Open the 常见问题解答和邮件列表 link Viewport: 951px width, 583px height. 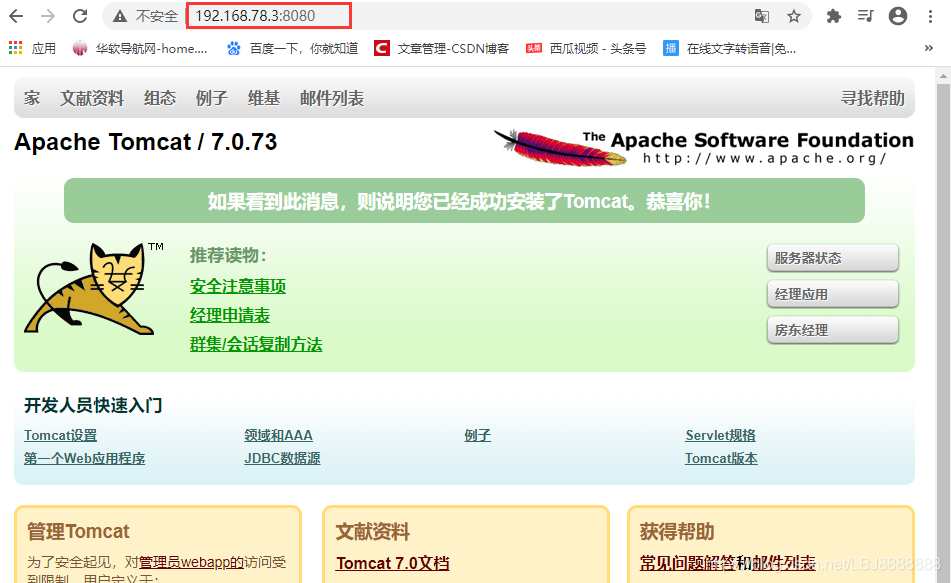[x=728, y=564]
